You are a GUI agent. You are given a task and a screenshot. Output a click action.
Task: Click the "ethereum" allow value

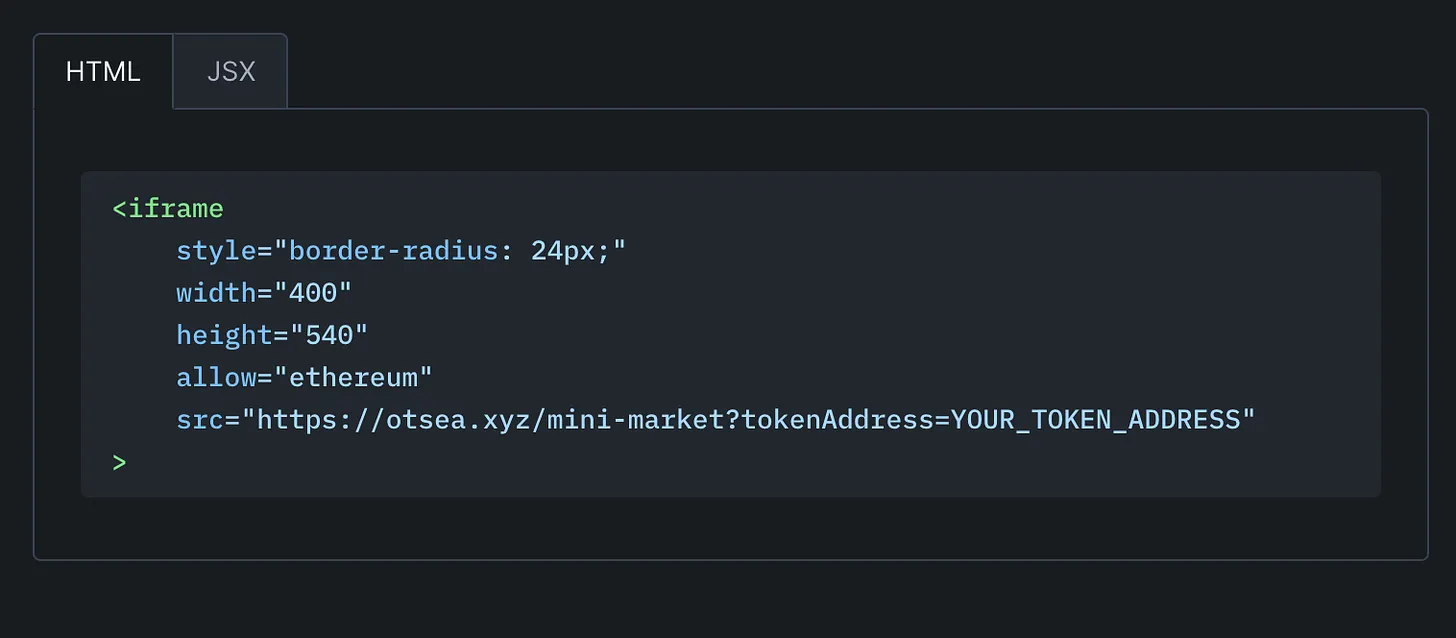click(x=353, y=377)
